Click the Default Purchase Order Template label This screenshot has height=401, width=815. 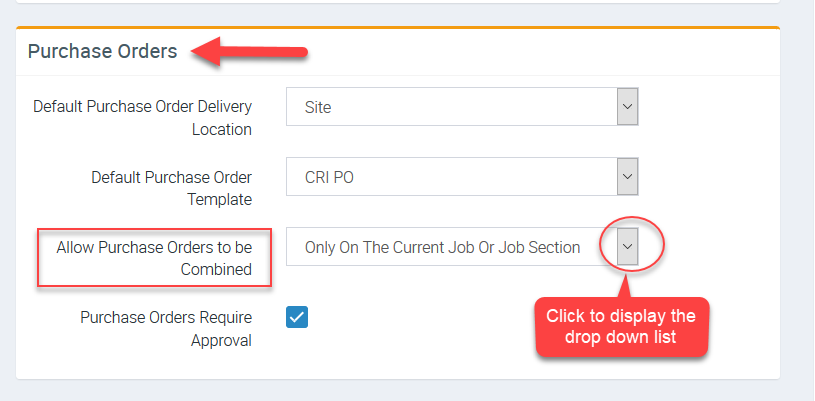coord(171,187)
